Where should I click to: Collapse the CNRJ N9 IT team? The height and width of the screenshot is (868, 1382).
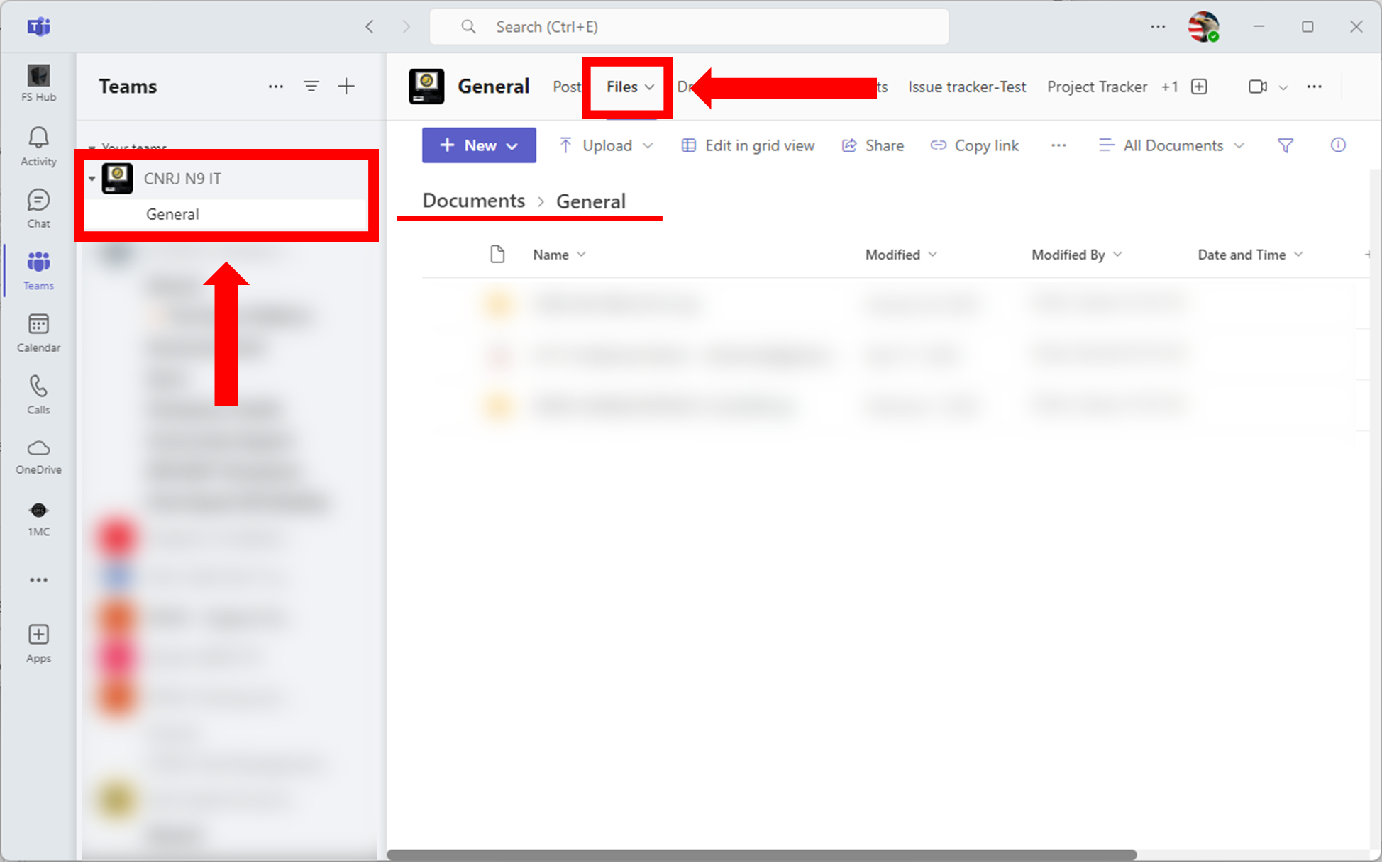click(92, 179)
